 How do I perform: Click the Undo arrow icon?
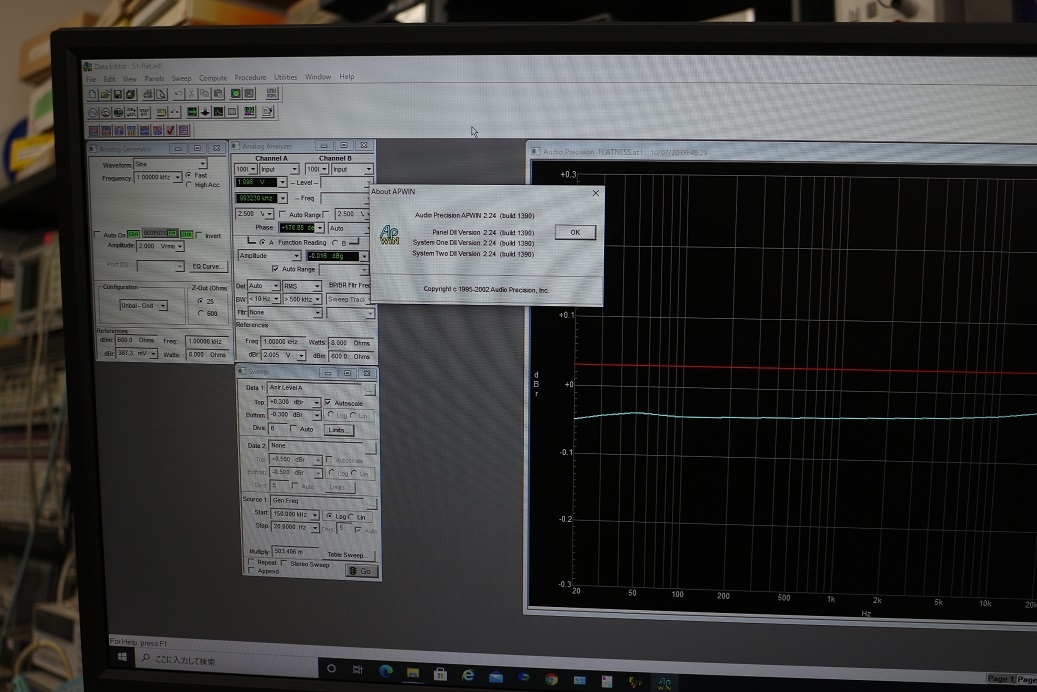click(x=179, y=94)
